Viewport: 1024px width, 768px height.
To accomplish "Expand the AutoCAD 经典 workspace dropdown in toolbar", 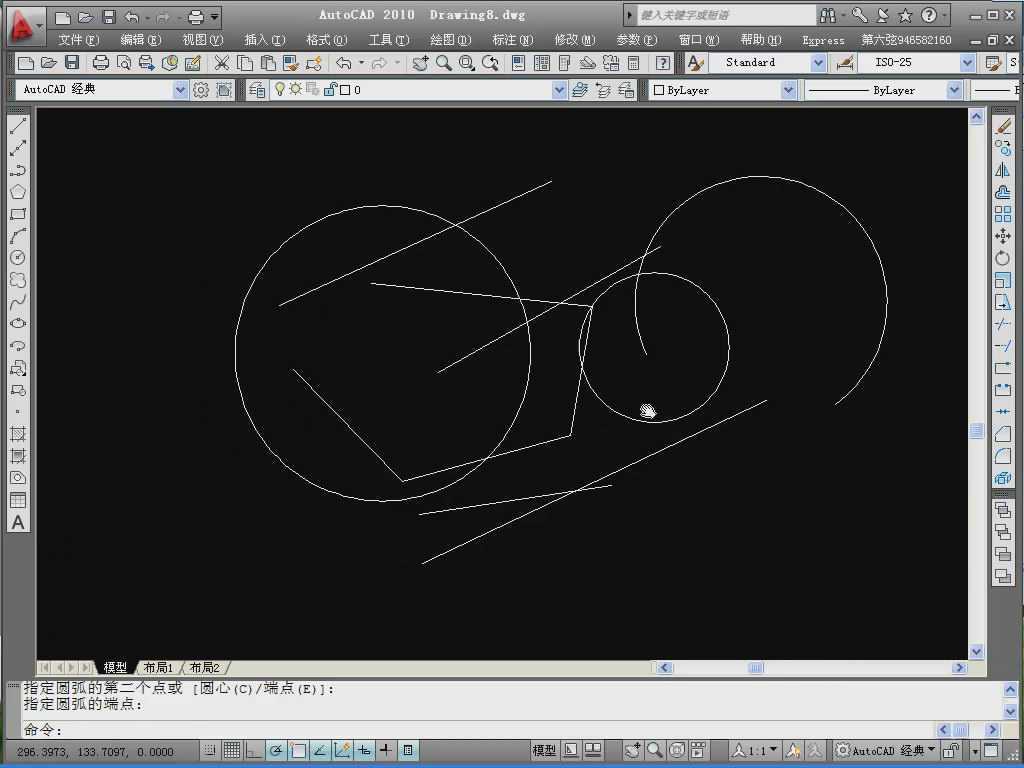I will [180, 90].
